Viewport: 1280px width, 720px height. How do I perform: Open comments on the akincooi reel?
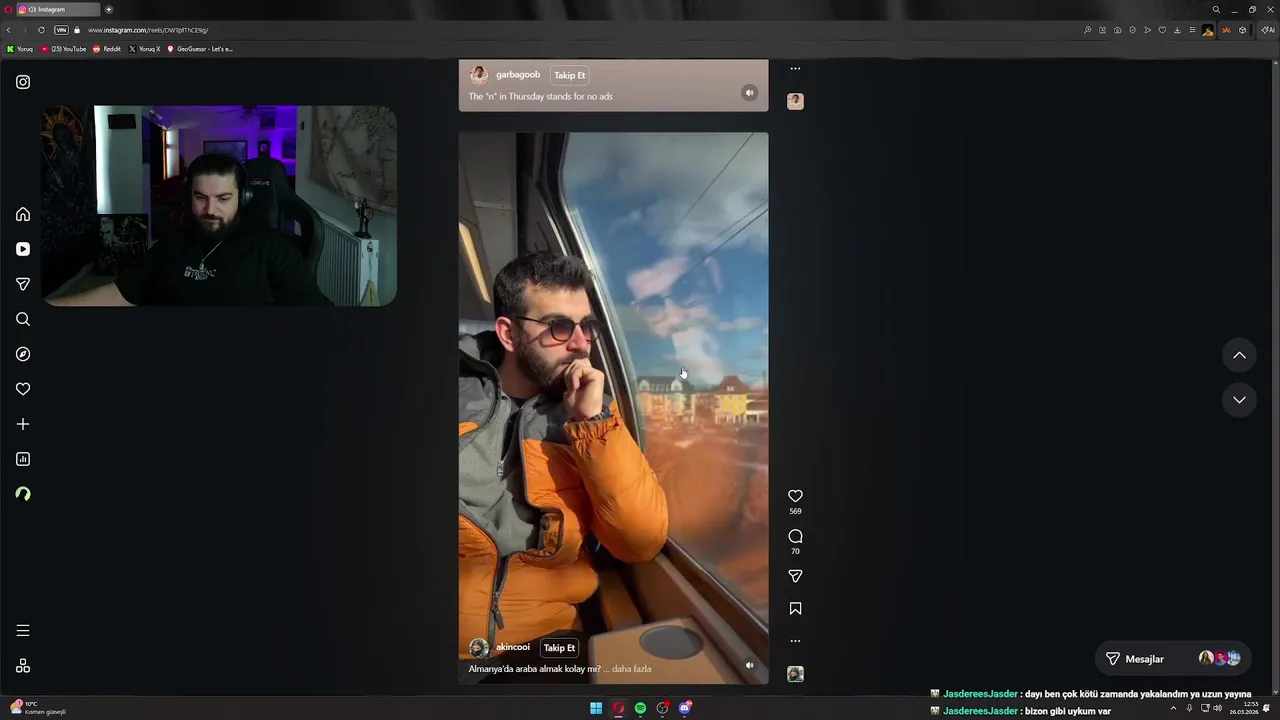pyautogui.click(x=795, y=536)
